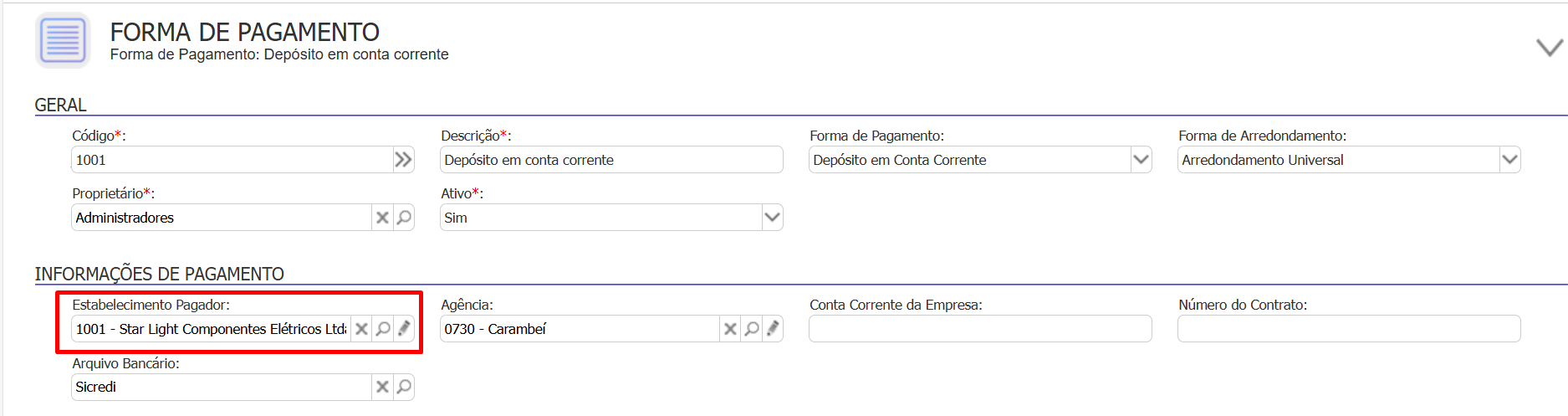Image resolution: width=1568 pixels, height=416 pixels.
Task: Click the Descrição text field
Action: (x=610, y=160)
